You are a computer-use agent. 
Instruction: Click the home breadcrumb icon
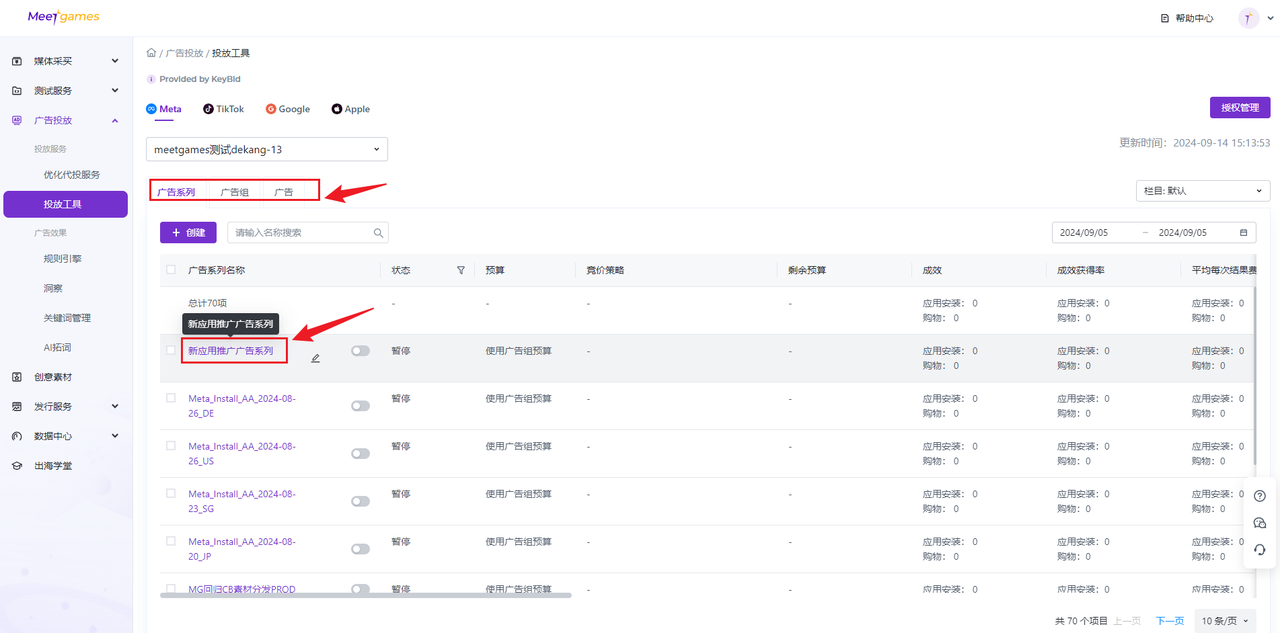[x=151, y=53]
